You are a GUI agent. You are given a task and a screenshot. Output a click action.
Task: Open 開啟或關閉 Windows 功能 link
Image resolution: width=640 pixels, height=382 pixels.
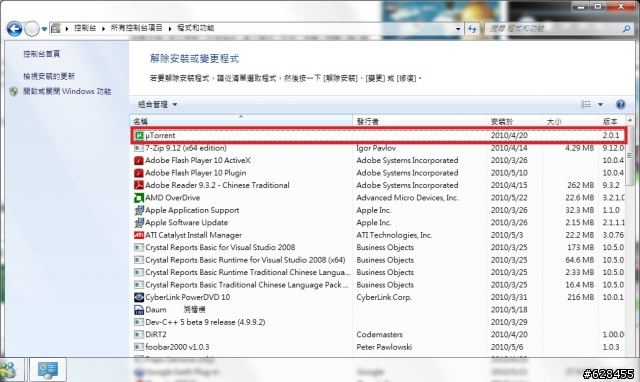tap(67, 91)
